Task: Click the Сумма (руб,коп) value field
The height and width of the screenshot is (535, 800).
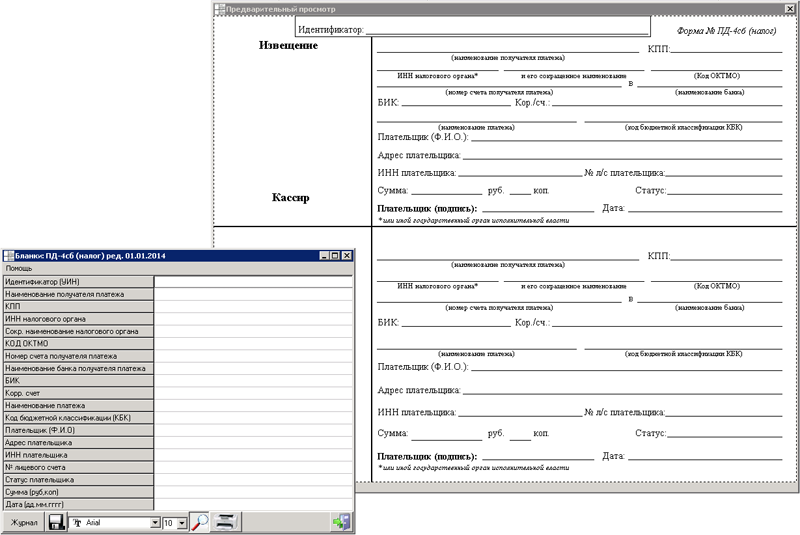Action: coord(253,492)
